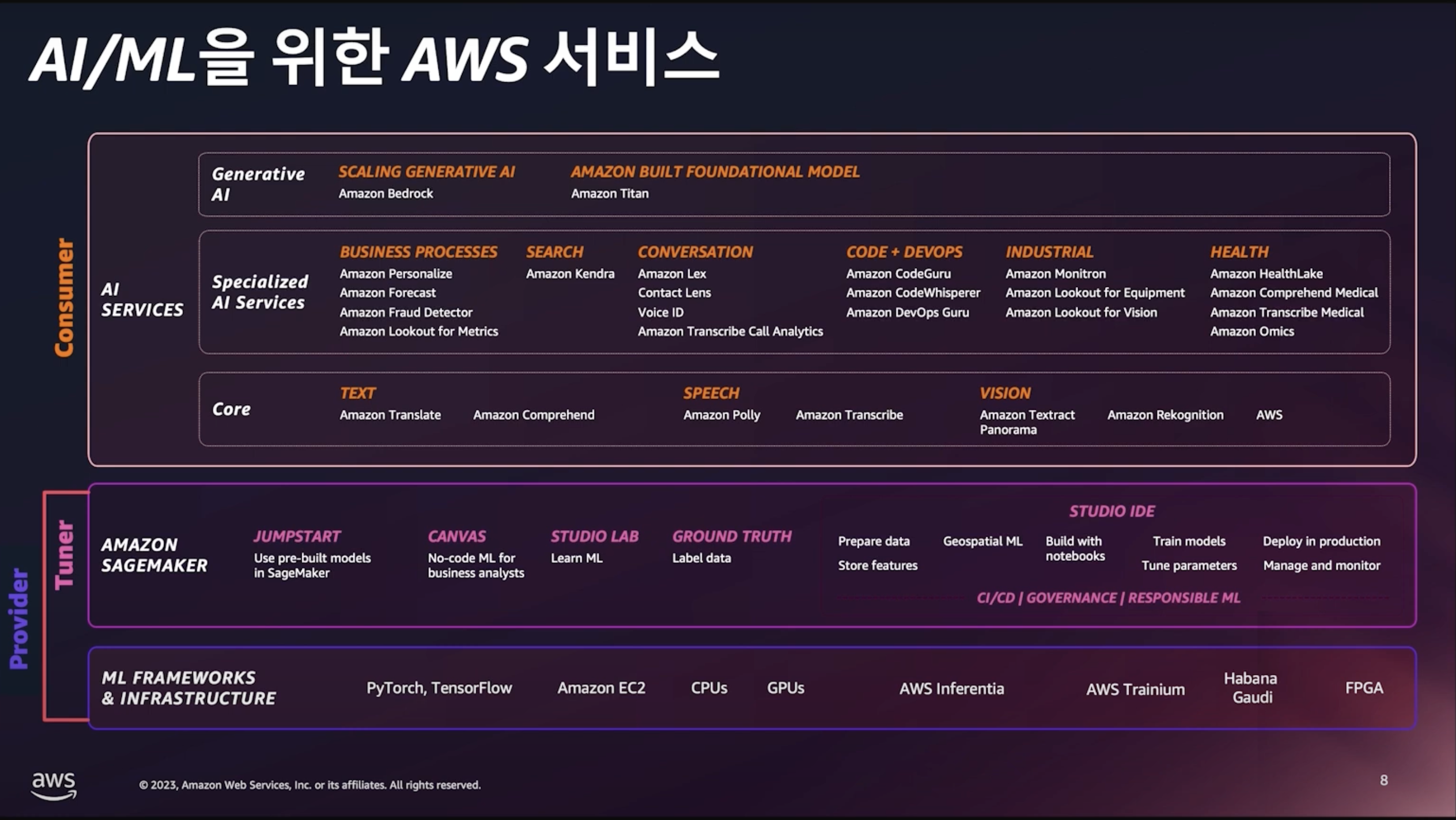Click Habana Gaudi
Screen dimensions: 1456x820
(x=1251, y=688)
